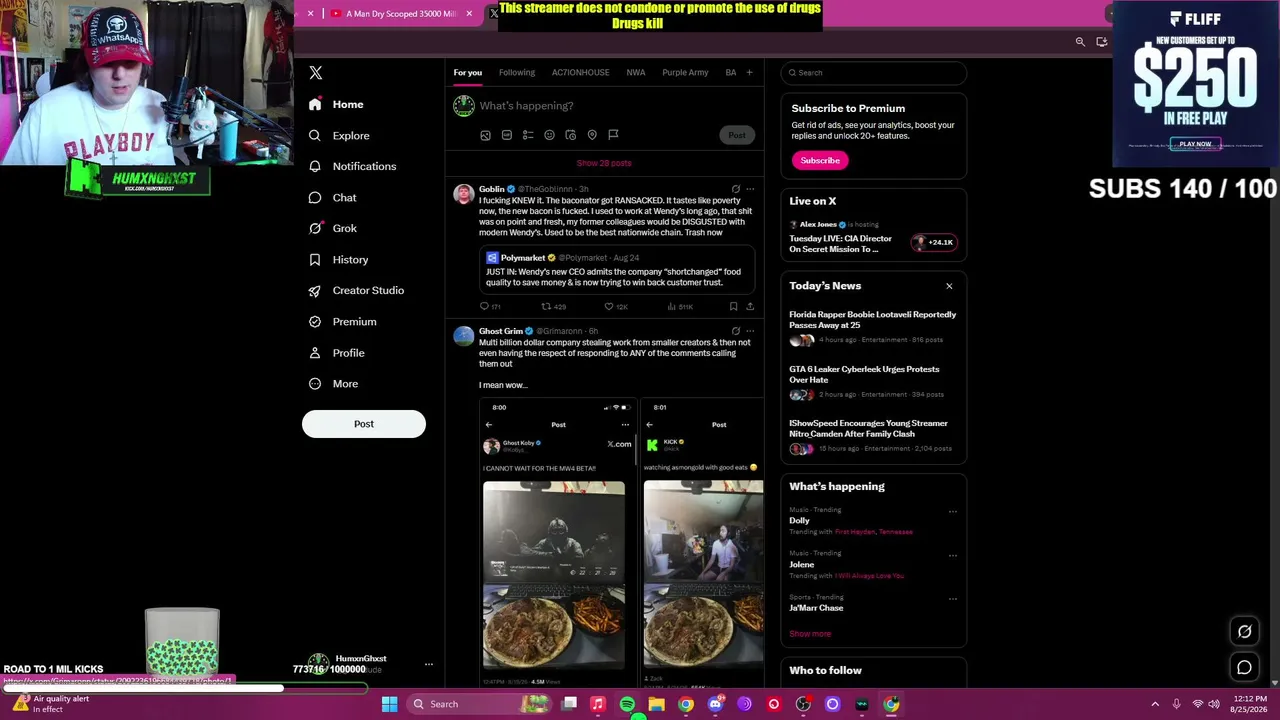This screenshot has height=720, width=1280.
Task: Click the X Search field
Action: pos(874,73)
